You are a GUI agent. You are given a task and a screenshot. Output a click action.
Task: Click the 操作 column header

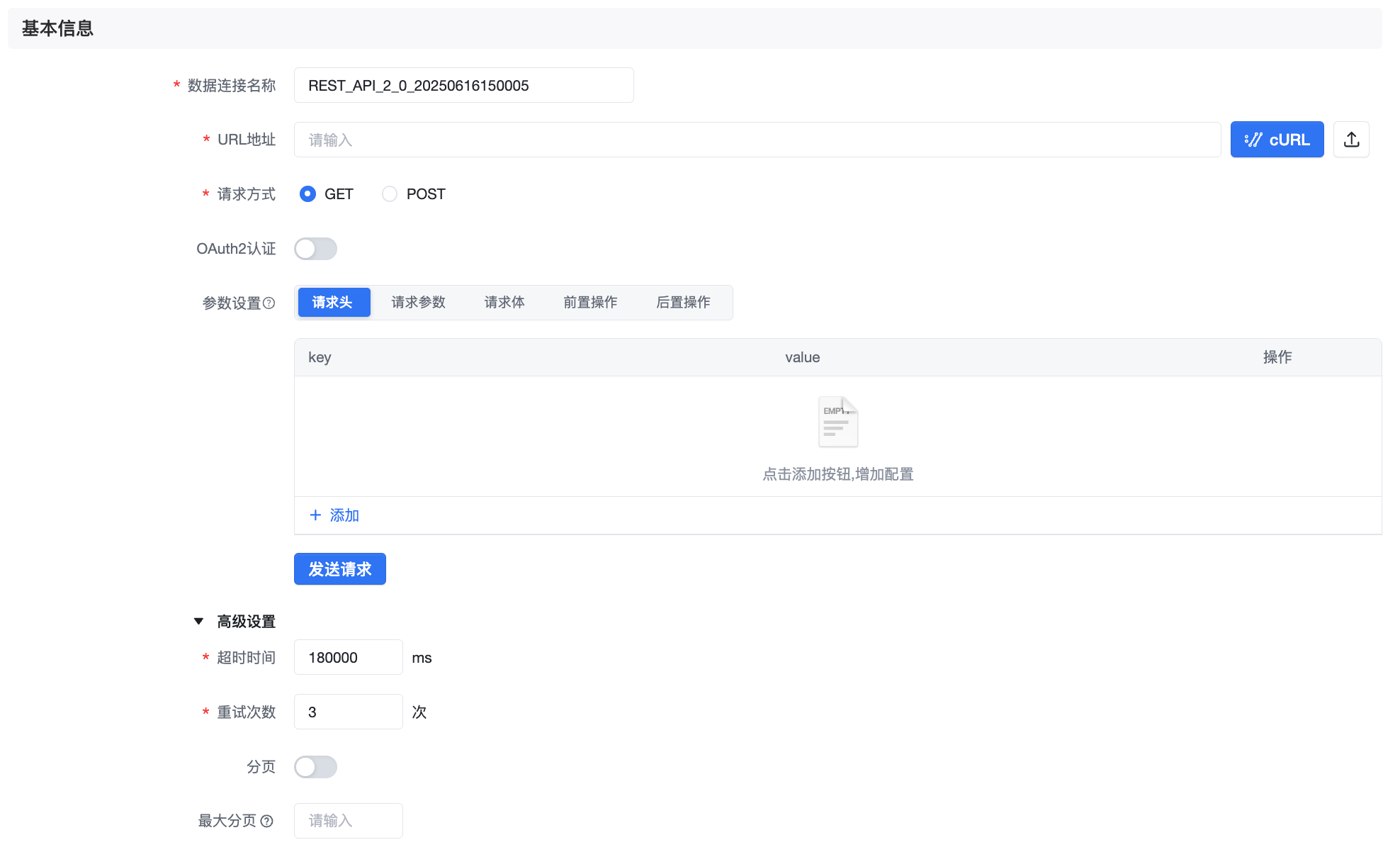coord(1277,357)
